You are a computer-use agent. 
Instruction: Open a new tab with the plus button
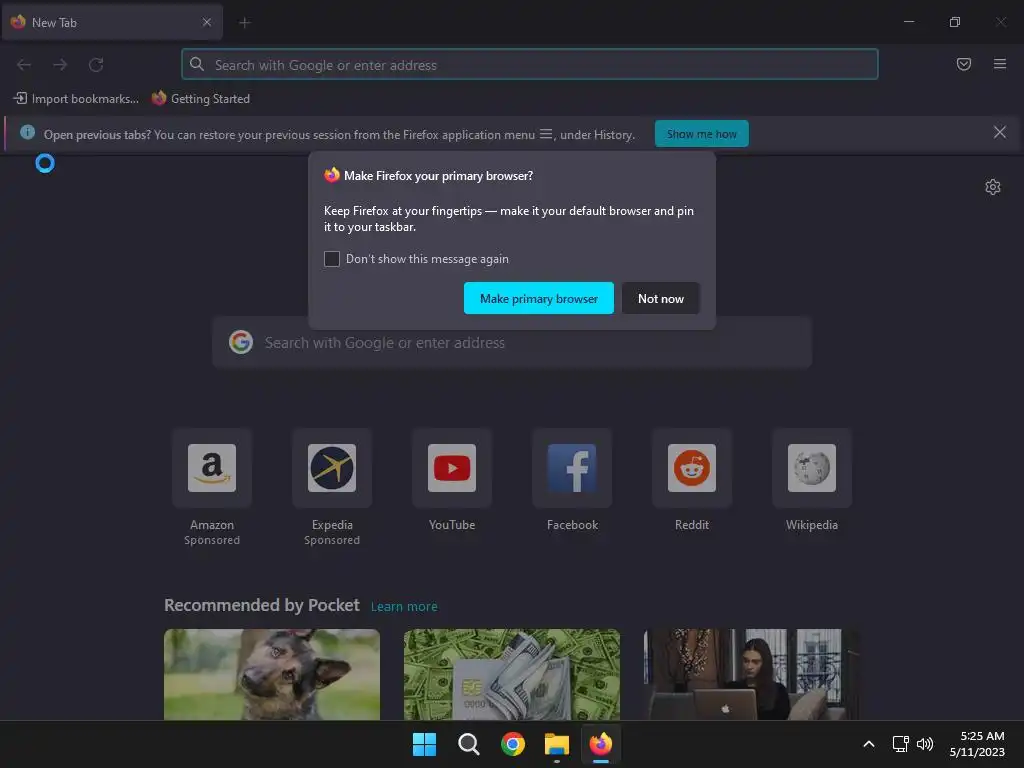(x=245, y=23)
